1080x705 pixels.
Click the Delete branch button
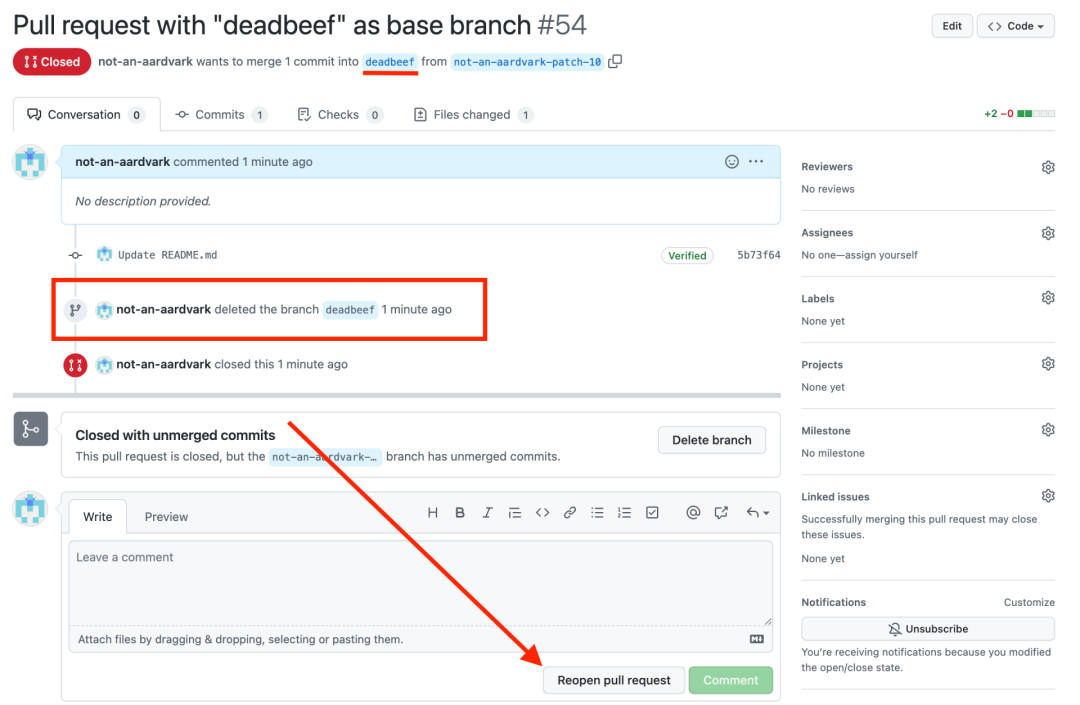711,440
